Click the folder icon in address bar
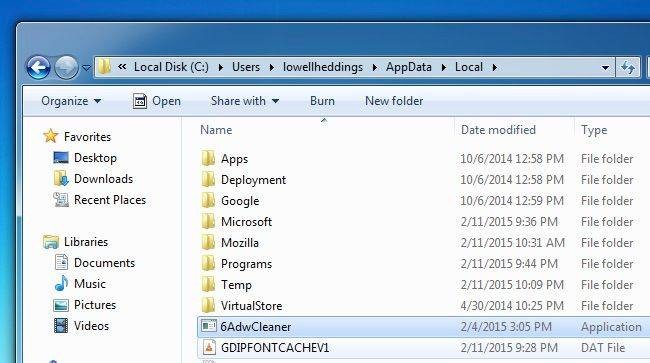Image resolution: width=650 pixels, height=363 pixels. pos(104,66)
